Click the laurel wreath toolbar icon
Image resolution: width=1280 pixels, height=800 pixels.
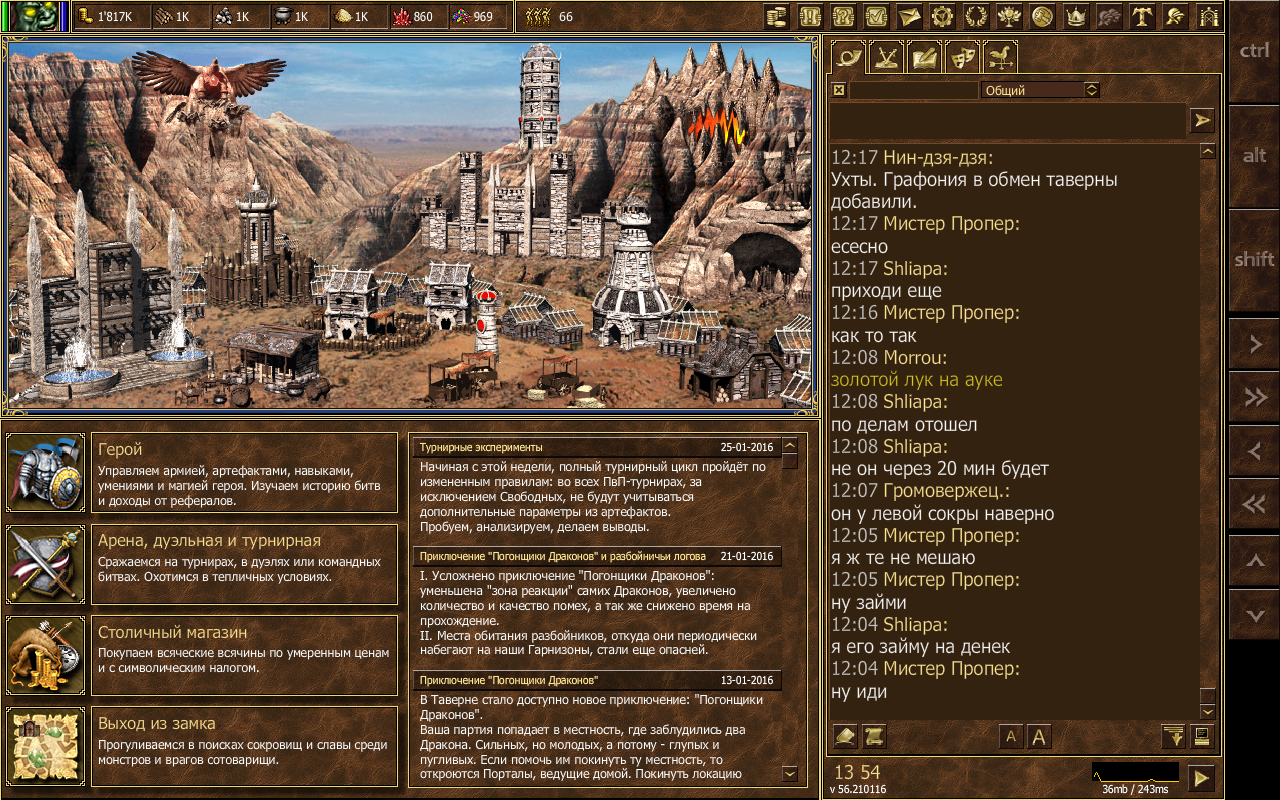click(974, 16)
